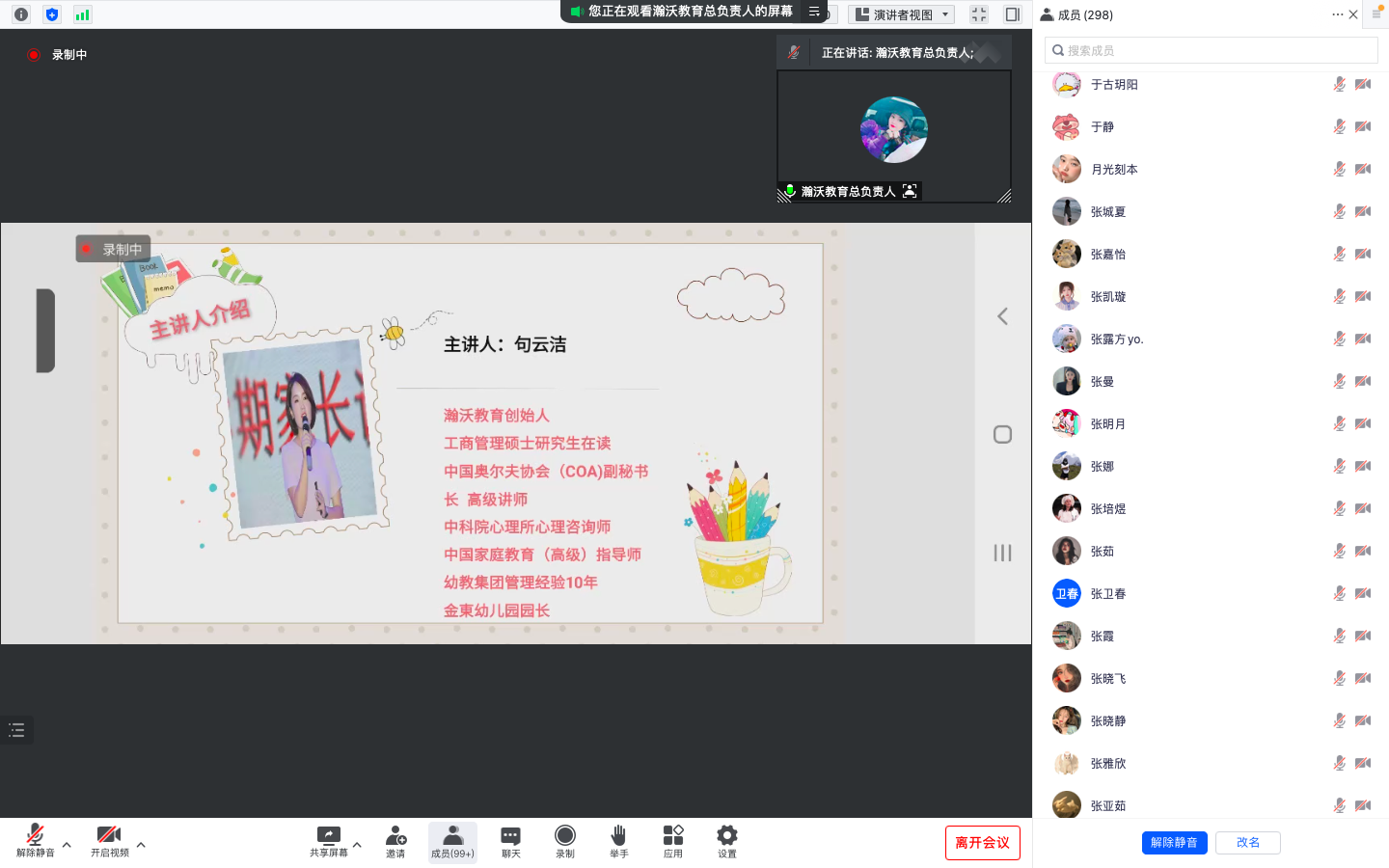Expand video options arrow beside 开启视频

(x=141, y=845)
